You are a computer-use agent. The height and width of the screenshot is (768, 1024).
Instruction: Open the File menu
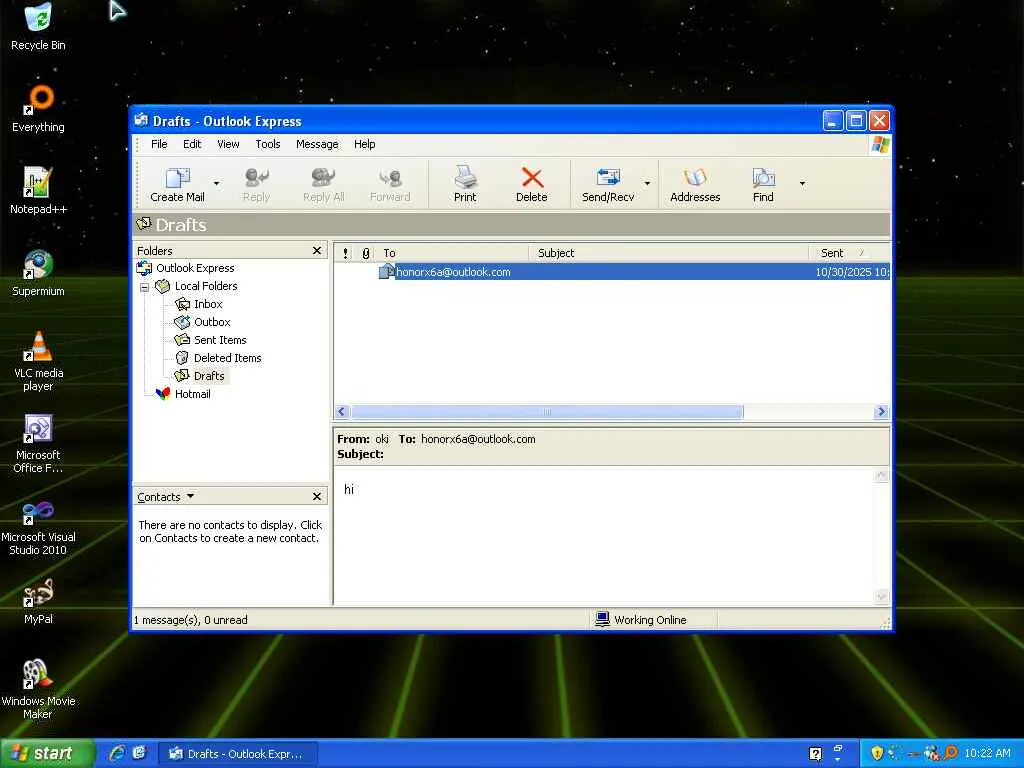click(159, 144)
